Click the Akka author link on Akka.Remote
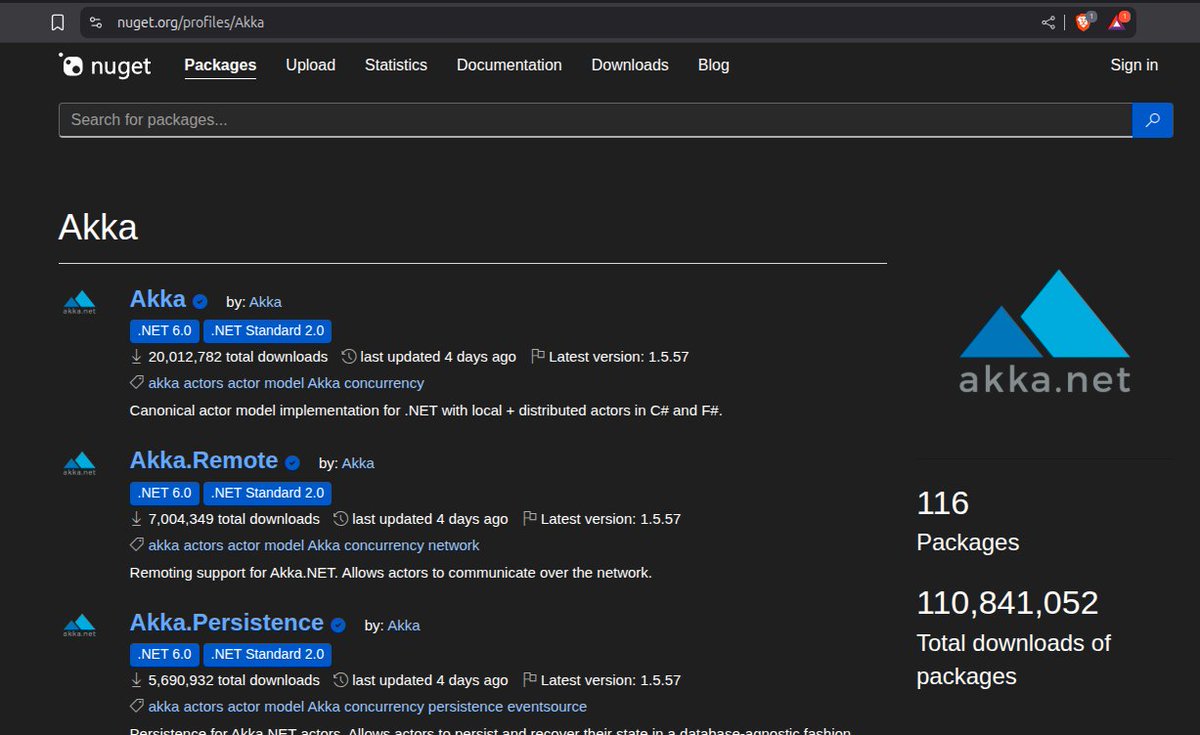The image size is (1200, 735). pyautogui.click(x=358, y=464)
